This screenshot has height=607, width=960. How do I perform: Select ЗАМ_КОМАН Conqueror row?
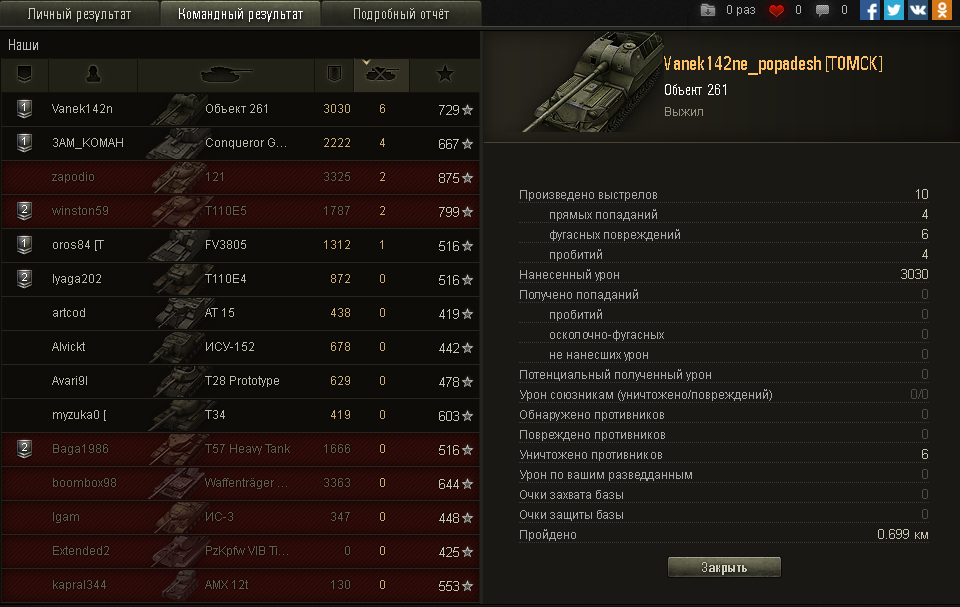pos(240,143)
